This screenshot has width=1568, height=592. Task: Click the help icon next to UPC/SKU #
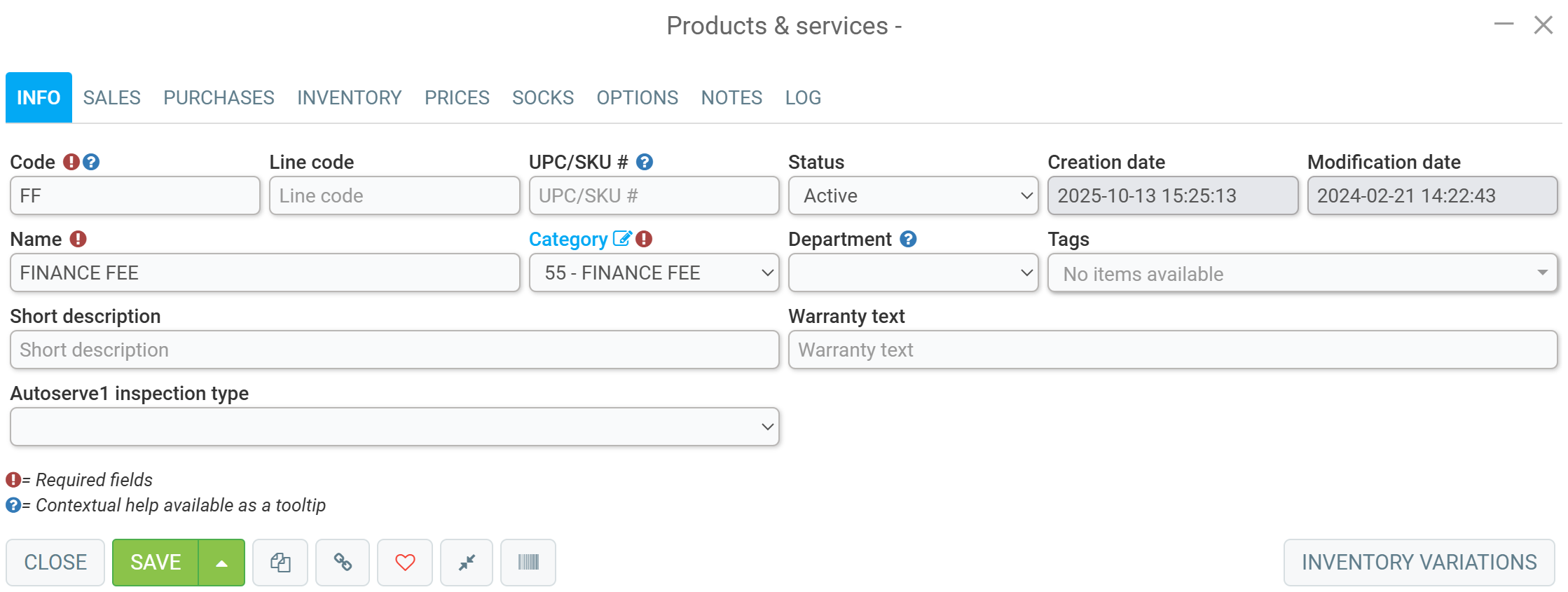[645, 162]
